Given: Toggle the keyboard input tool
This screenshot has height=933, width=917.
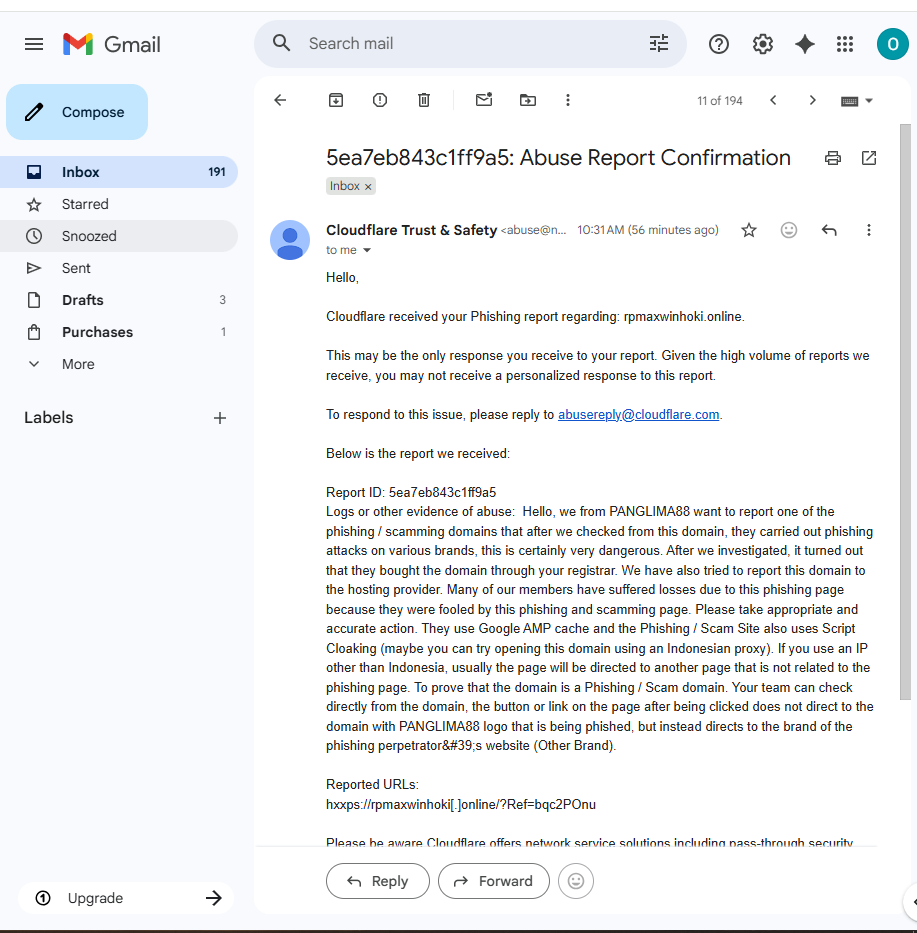Looking at the screenshot, I should (x=849, y=101).
